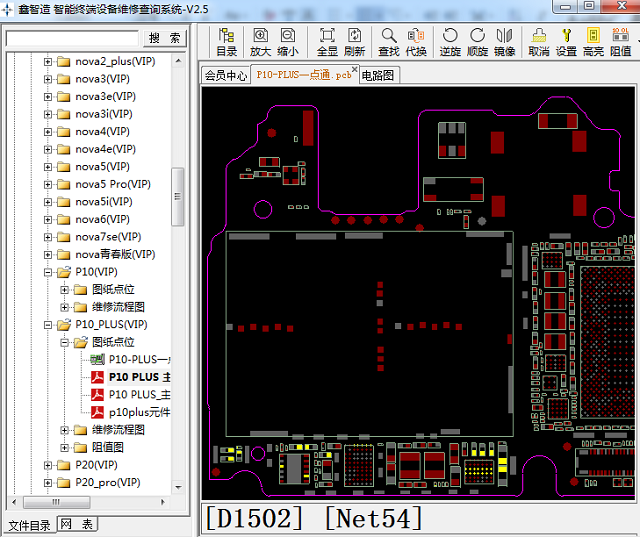Expand the nova2_plus(VIP) folder
The width and height of the screenshot is (640, 537).
pos(48,62)
